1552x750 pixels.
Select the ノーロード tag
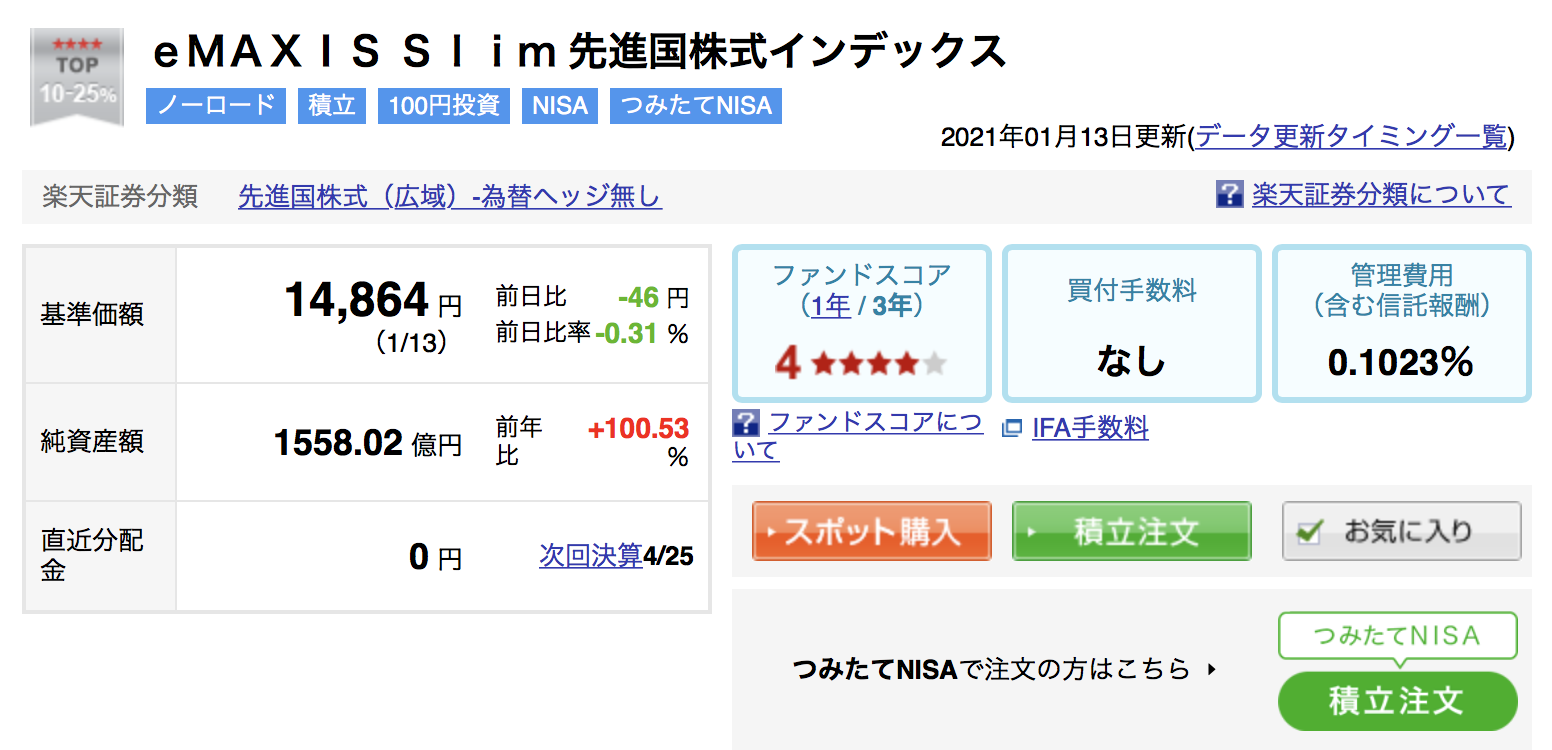pos(216,106)
